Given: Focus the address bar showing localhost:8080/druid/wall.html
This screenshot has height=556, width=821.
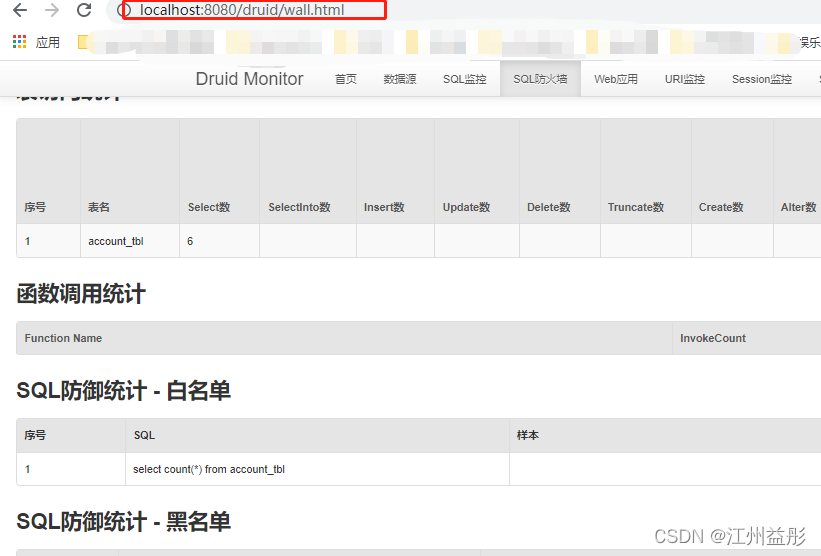Looking at the screenshot, I should (242, 10).
